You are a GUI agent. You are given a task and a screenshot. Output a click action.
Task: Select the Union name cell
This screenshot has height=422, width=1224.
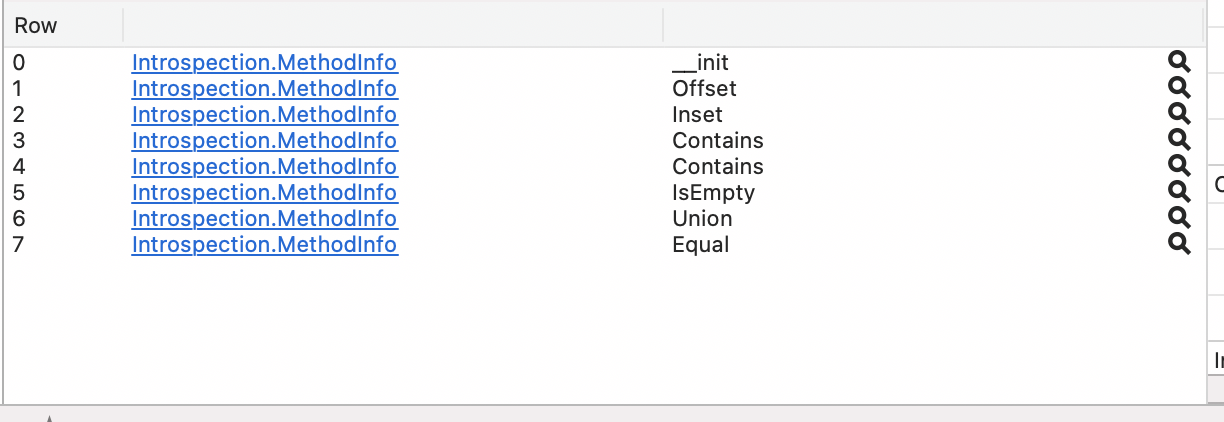702,219
